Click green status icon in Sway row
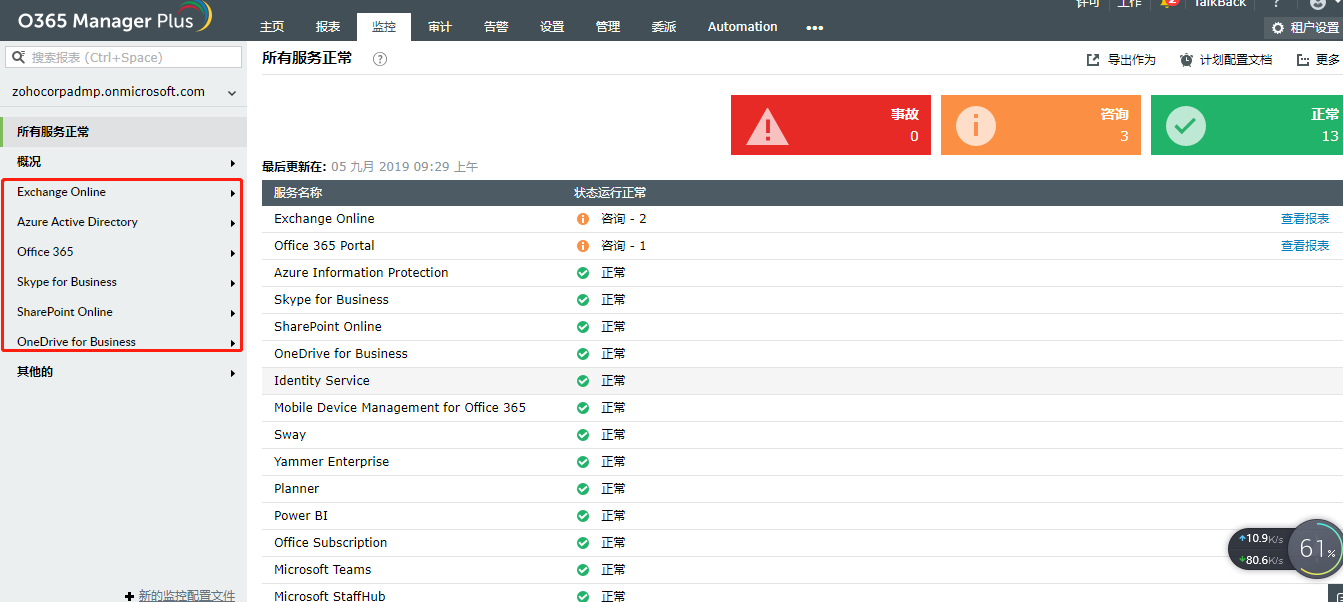Image resolution: width=1343 pixels, height=602 pixels. (583, 435)
